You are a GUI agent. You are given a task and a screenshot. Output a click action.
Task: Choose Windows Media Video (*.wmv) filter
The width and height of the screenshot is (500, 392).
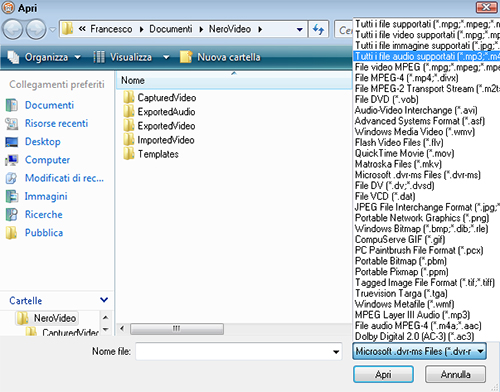(427, 132)
